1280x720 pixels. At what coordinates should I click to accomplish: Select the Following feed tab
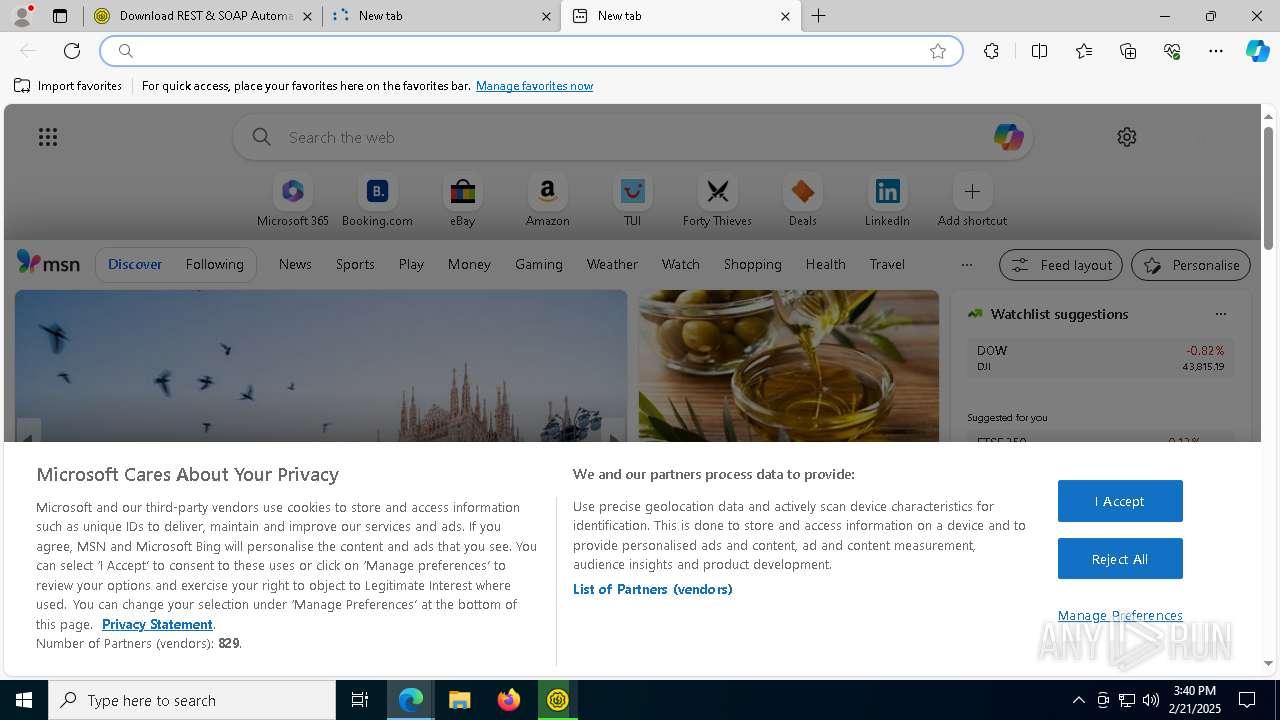[214, 264]
